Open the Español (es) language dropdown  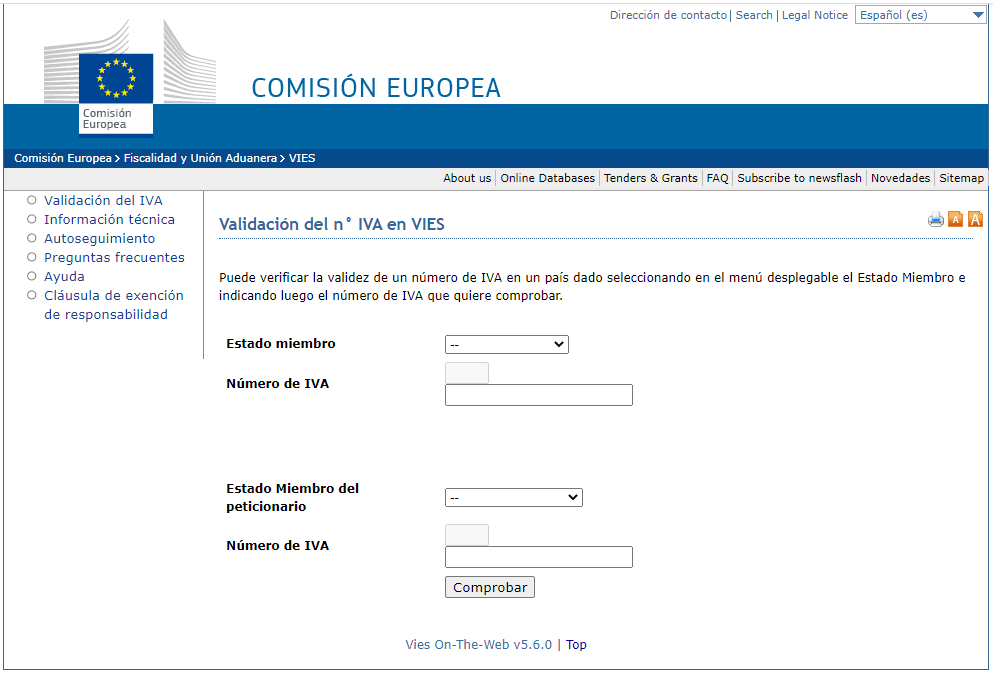pos(921,15)
